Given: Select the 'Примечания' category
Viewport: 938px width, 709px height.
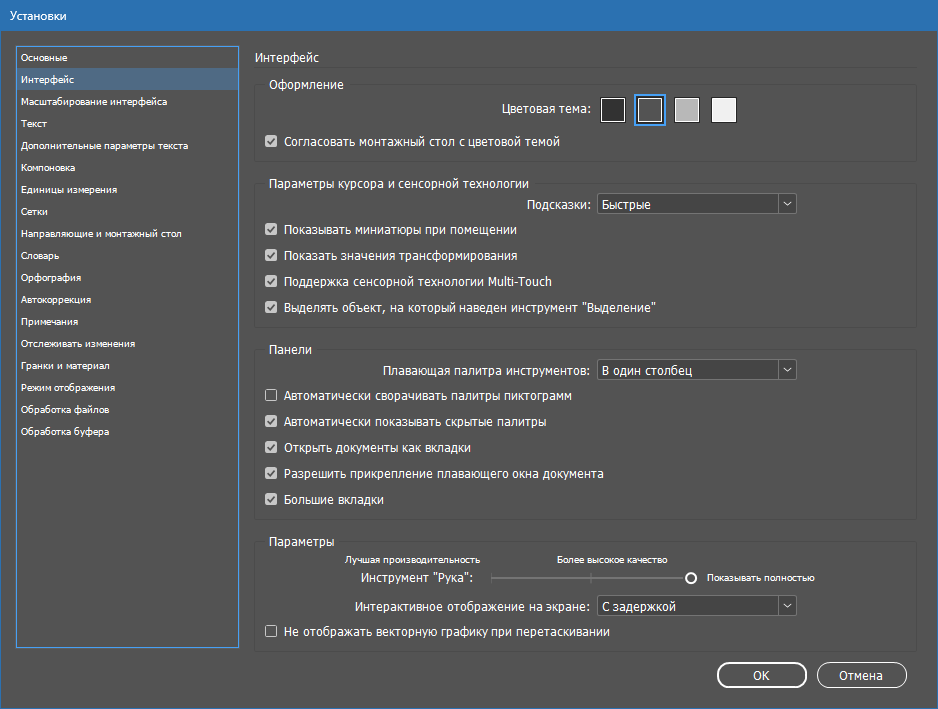Looking at the screenshot, I should [127, 322].
